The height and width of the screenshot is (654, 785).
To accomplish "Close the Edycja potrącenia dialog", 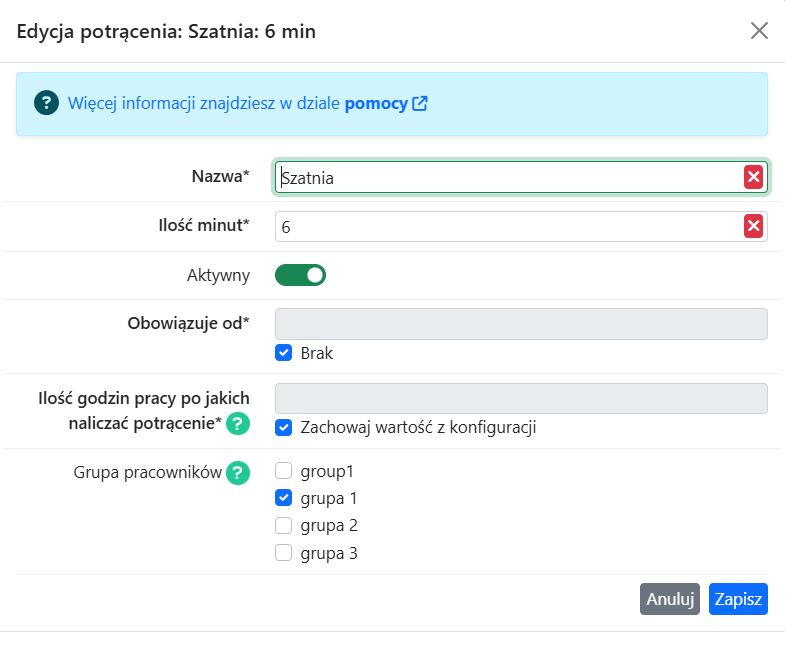I will [x=759, y=31].
